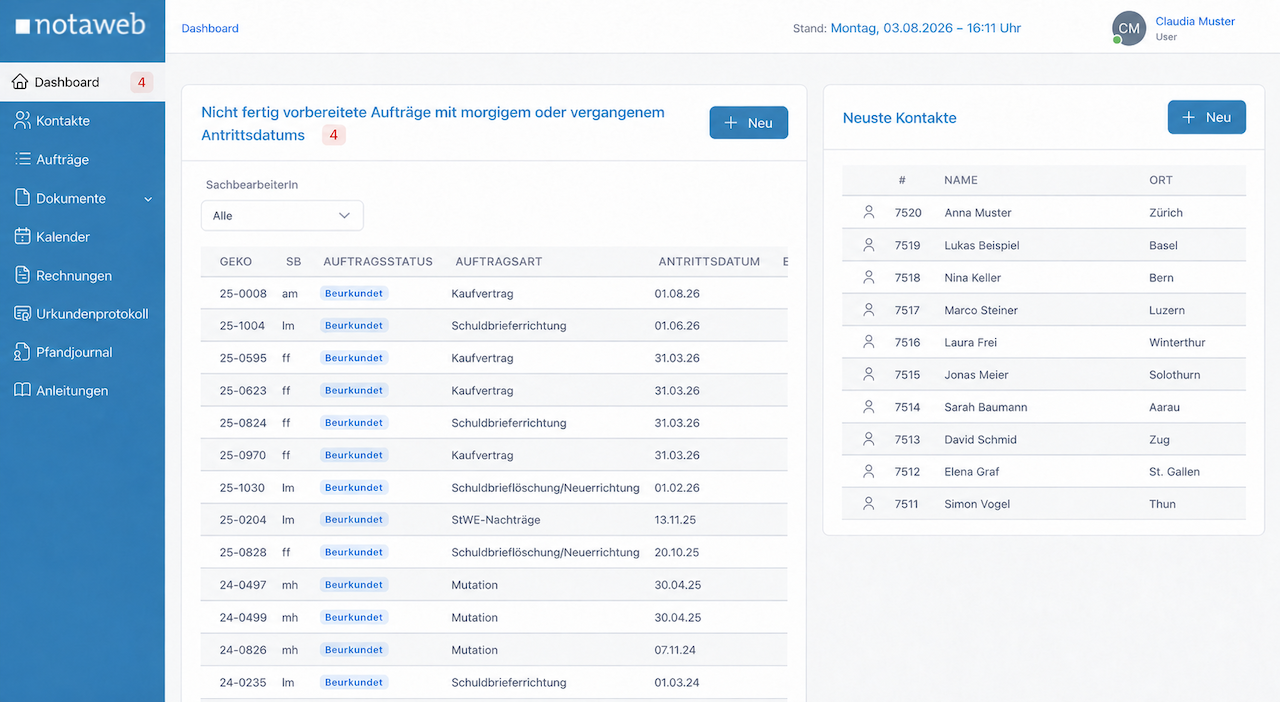Click contact number 7520

click(908, 213)
